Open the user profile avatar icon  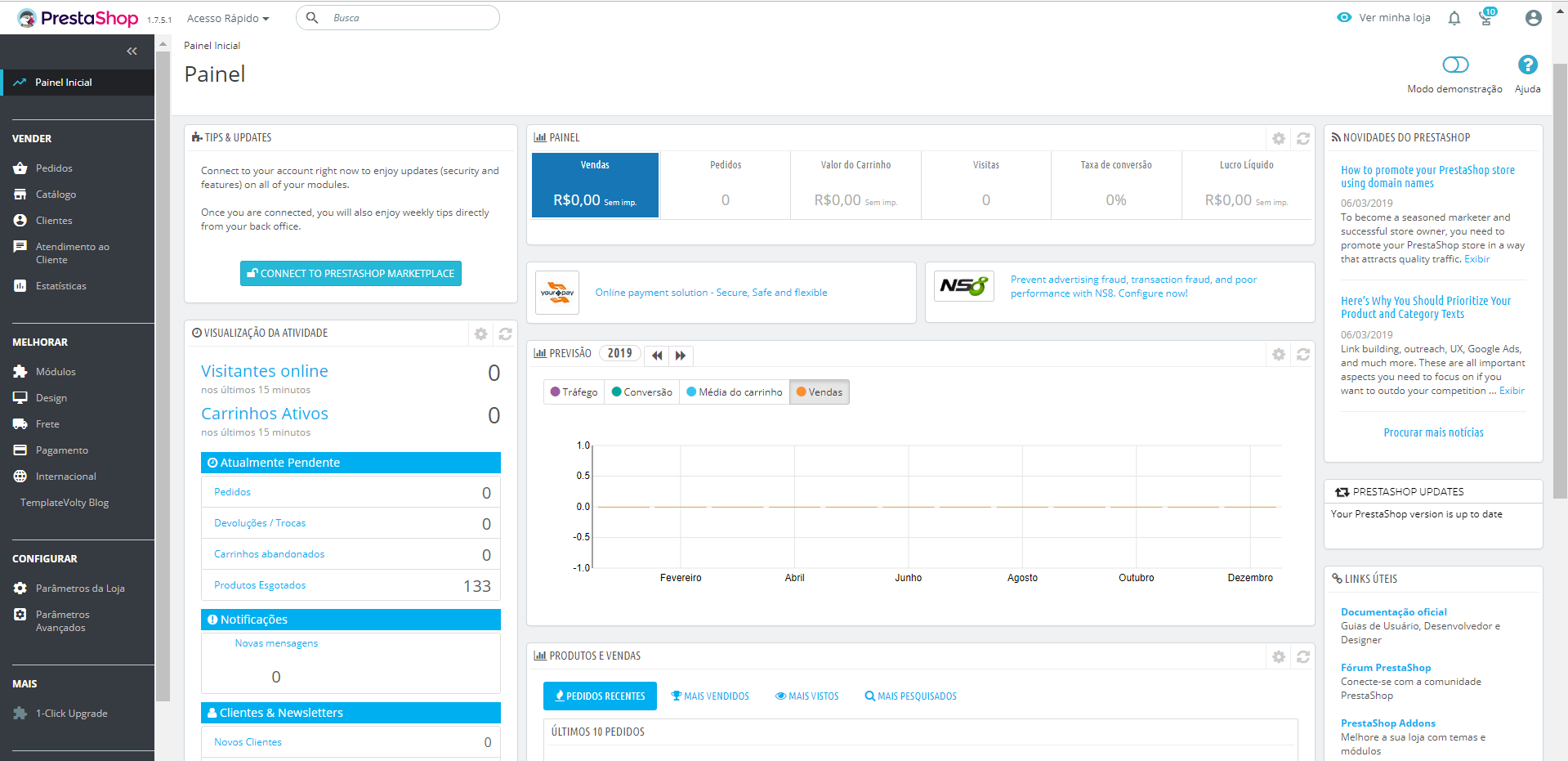pyautogui.click(x=1534, y=18)
